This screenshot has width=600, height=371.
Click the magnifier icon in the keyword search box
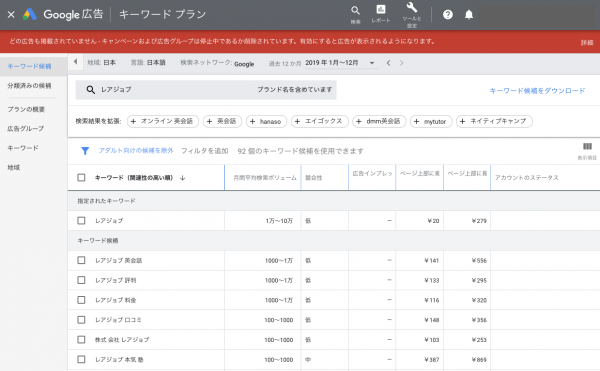(x=91, y=90)
